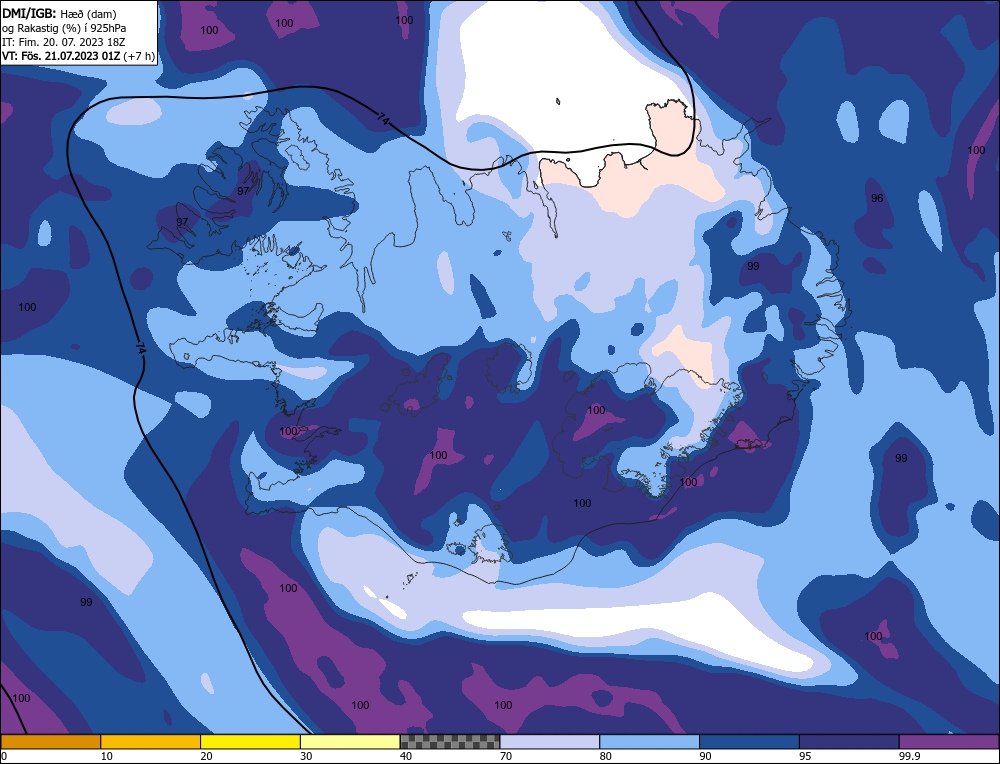The image size is (1000, 764).
Task: Click the lower-left '97' value in the Westfjords
Action: click(182, 222)
